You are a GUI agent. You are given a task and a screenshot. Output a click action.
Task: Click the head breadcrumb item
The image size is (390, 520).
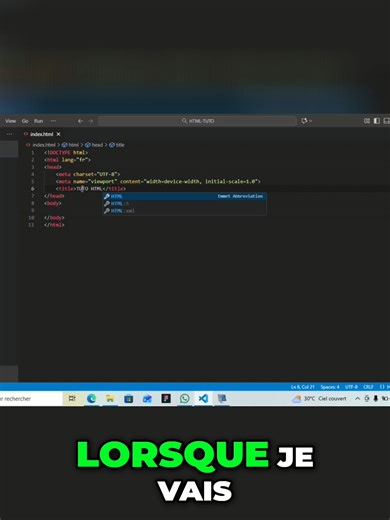(x=94, y=145)
